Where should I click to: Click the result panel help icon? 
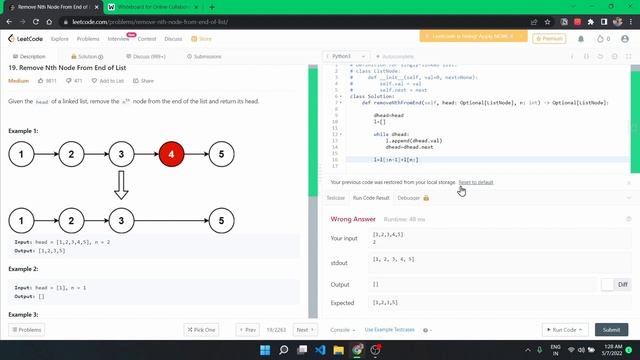[x=629, y=219]
